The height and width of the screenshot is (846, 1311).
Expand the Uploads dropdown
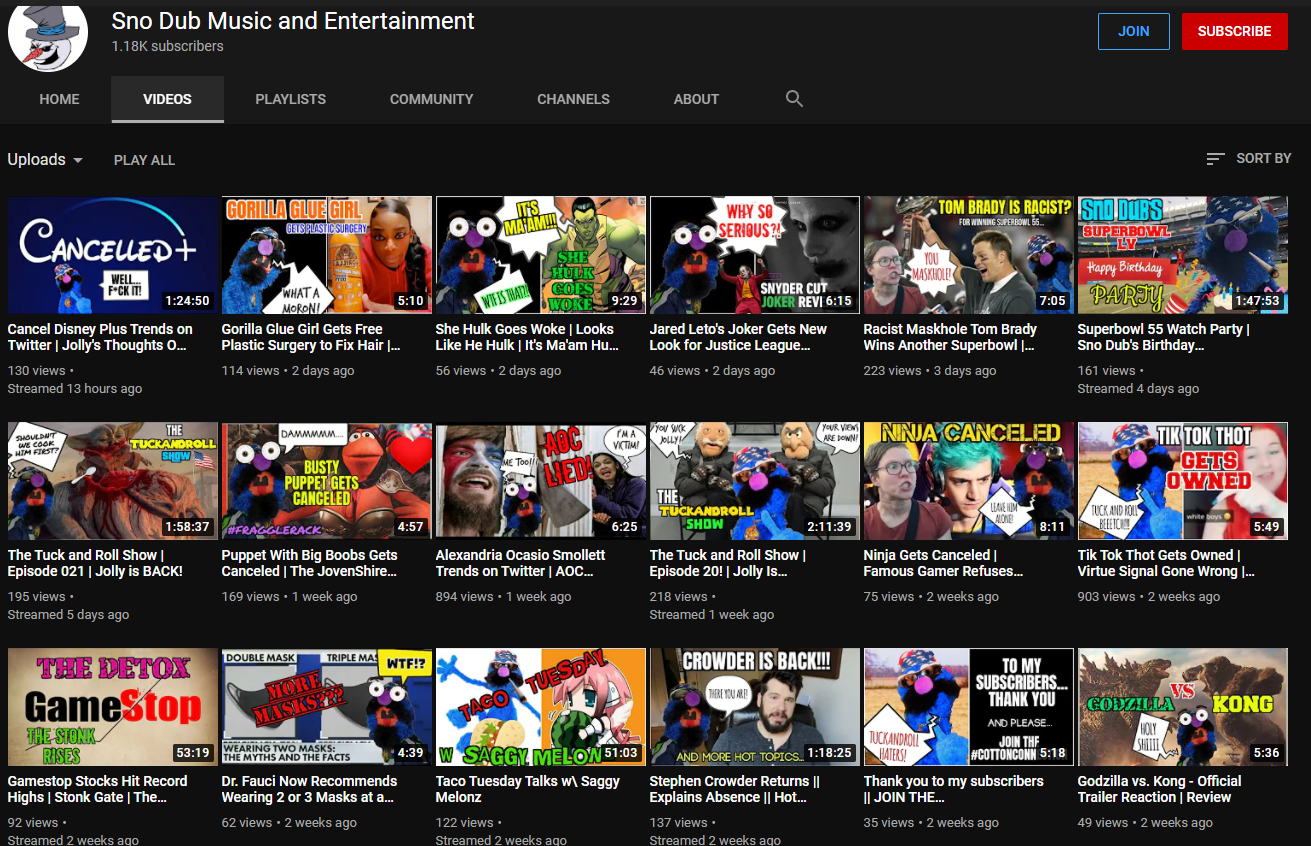coord(45,160)
